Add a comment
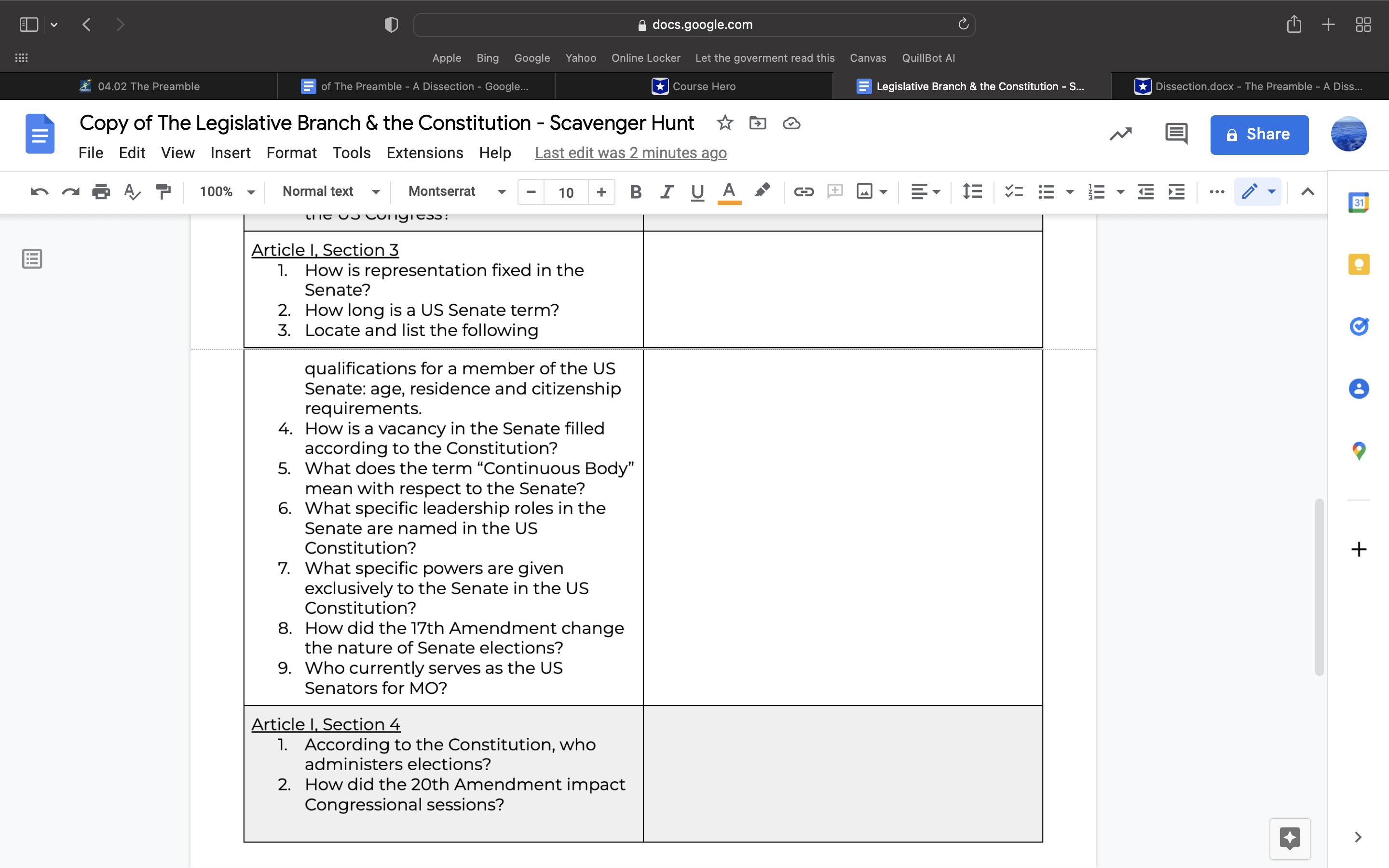Image resolution: width=1389 pixels, height=868 pixels. tap(834, 192)
